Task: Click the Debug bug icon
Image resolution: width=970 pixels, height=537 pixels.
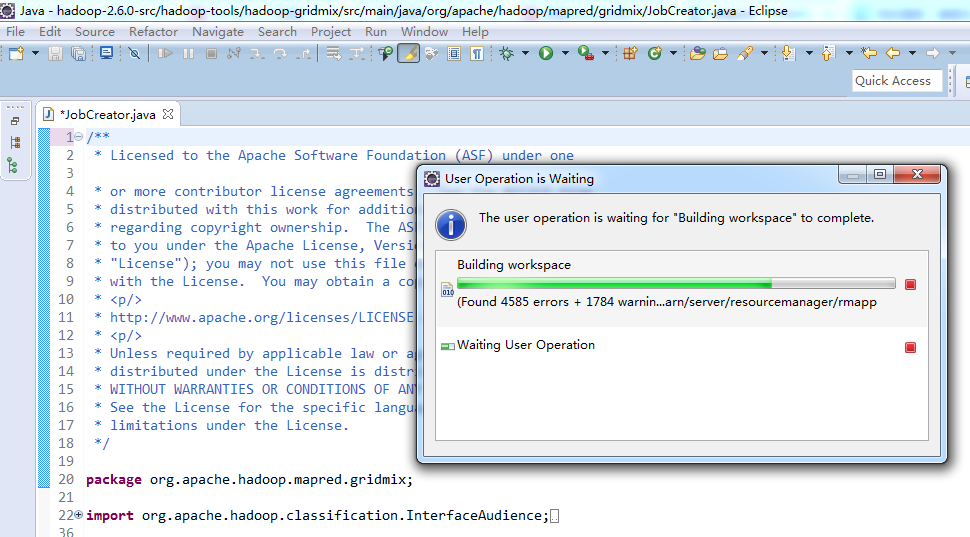Action: 507,54
